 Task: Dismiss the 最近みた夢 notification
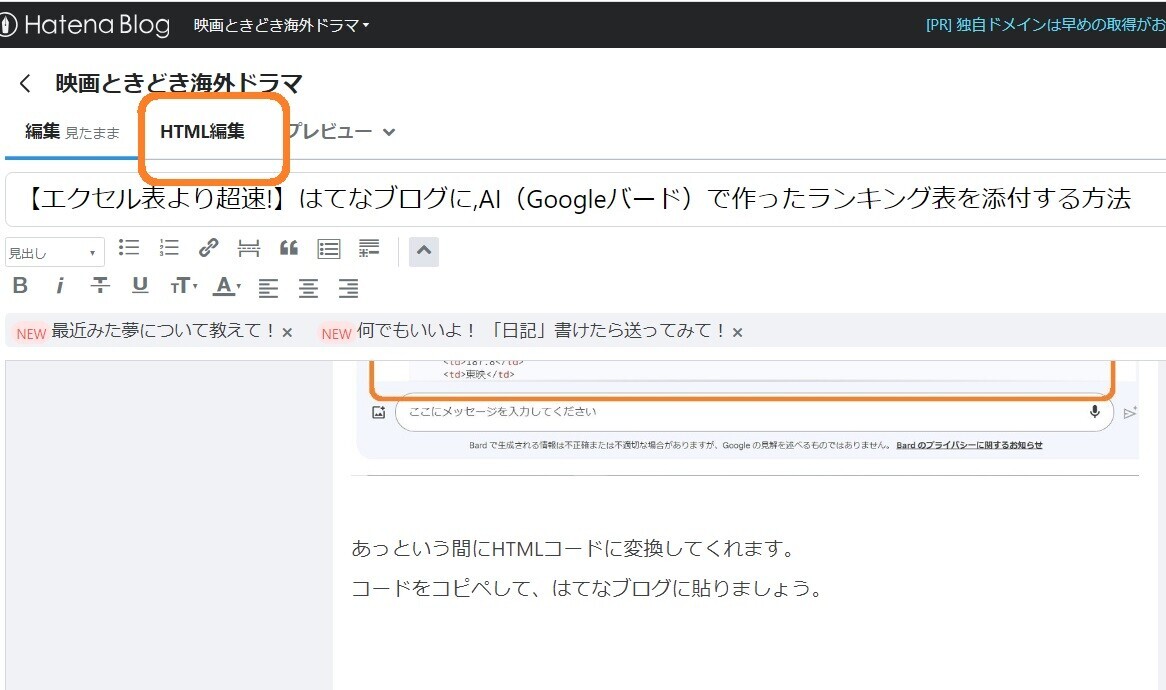tap(287, 331)
